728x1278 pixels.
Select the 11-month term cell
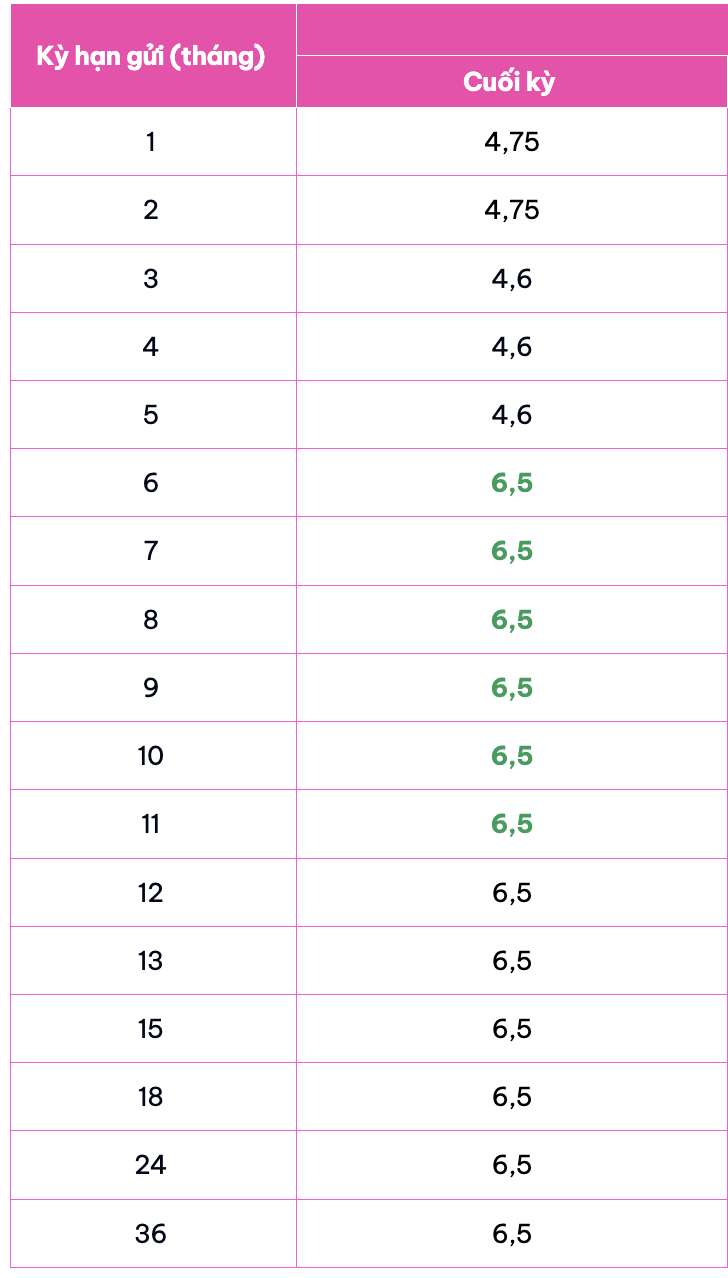(151, 824)
